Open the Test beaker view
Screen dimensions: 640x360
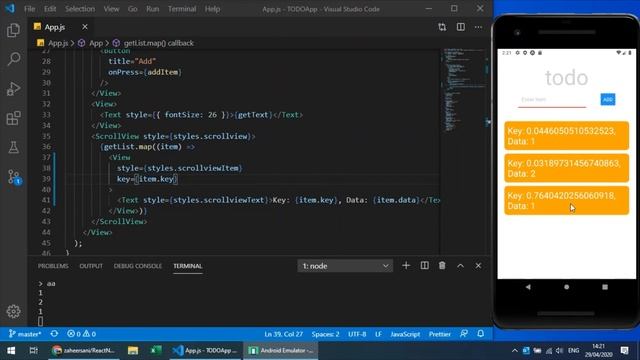pyautogui.click(x=13, y=147)
